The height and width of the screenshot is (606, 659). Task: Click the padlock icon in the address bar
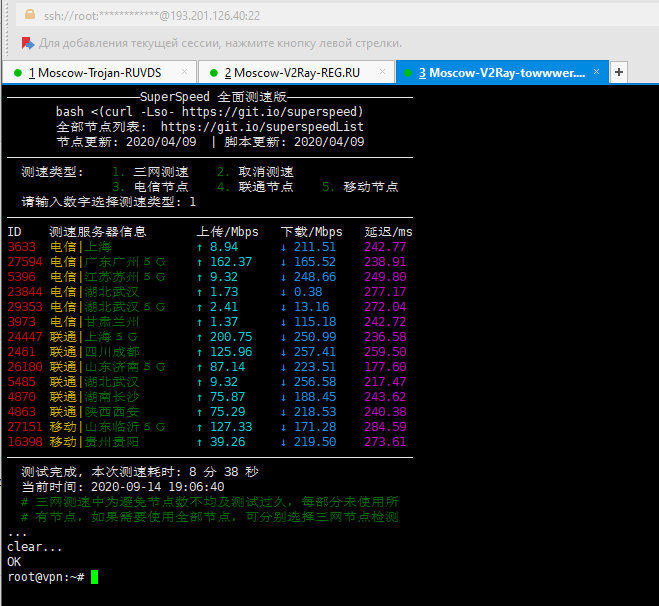[x=31, y=16]
